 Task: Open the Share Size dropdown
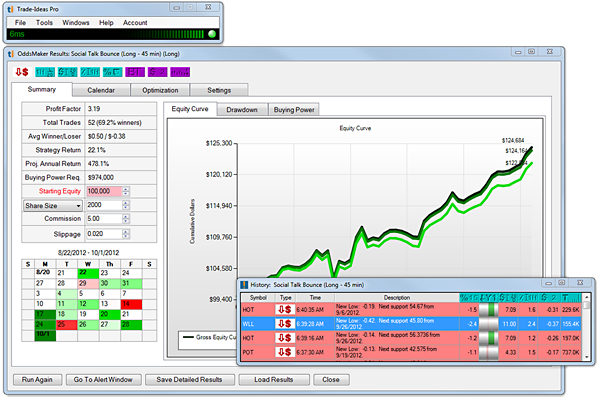[53, 206]
